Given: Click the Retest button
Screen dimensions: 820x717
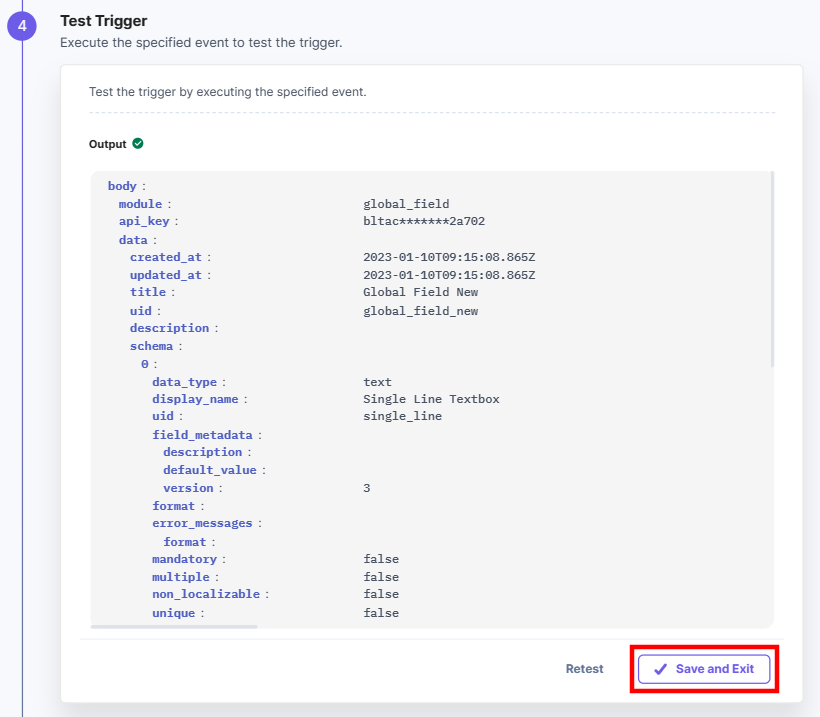Looking at the screenshot, I should click(584, 669).
